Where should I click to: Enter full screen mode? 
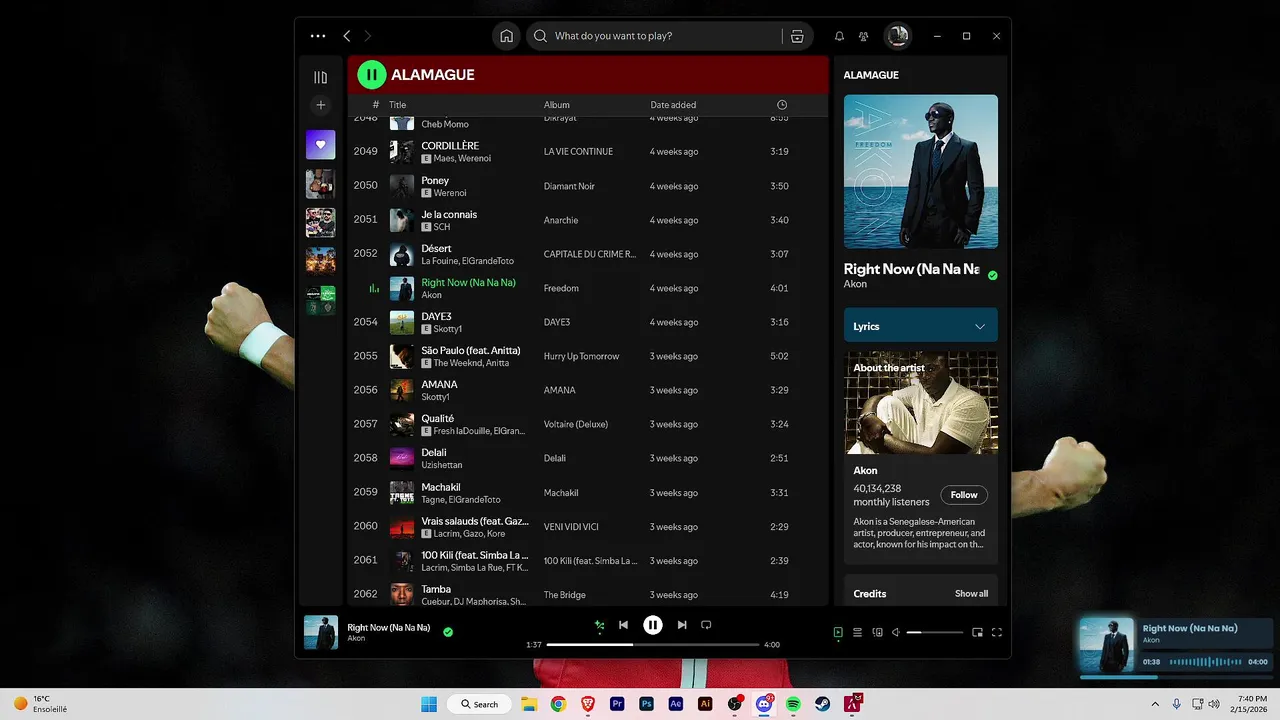tap(996, 632)
